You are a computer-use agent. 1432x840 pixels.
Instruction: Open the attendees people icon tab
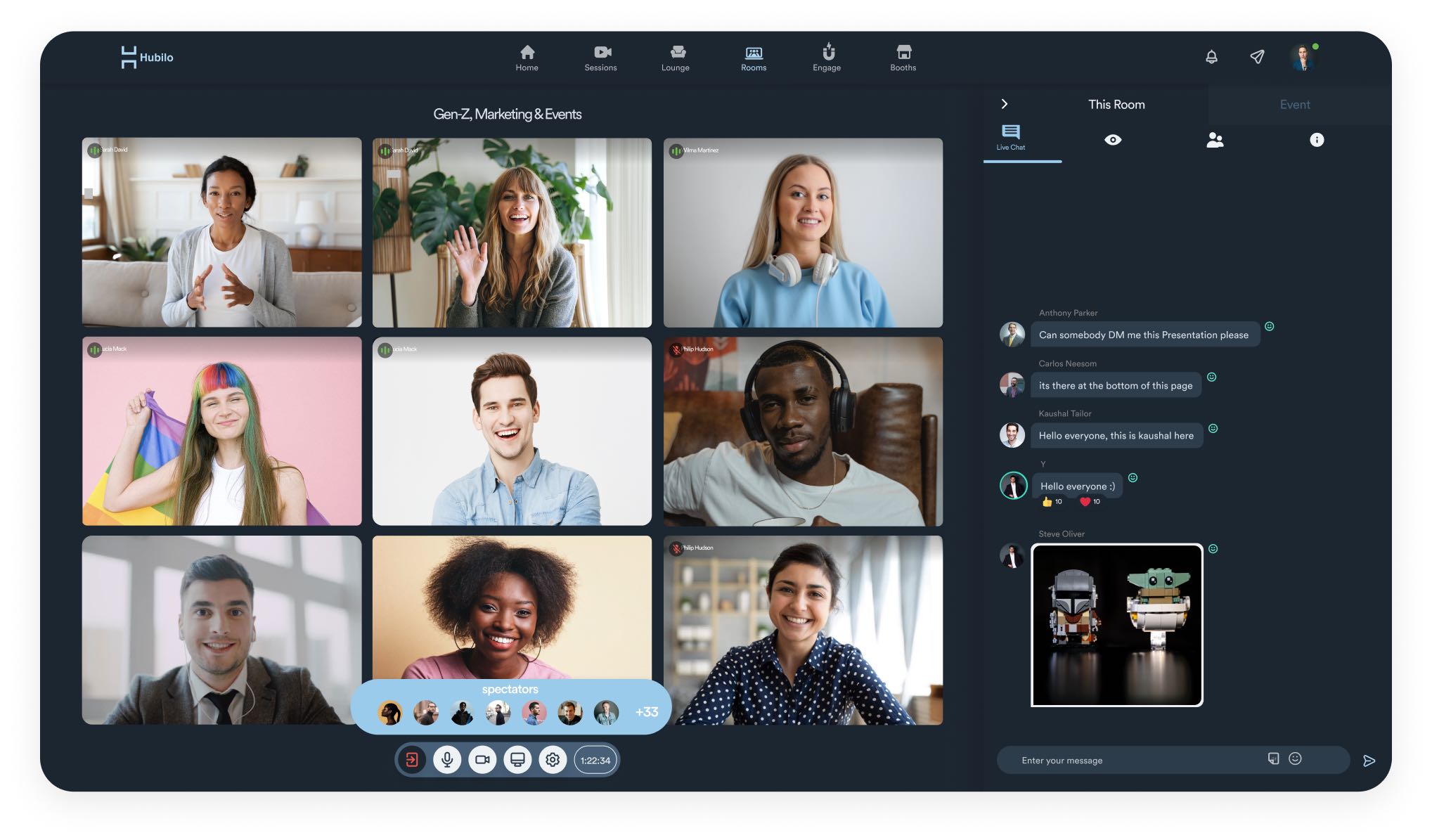pyautogui.click(x=1215, y=140)
